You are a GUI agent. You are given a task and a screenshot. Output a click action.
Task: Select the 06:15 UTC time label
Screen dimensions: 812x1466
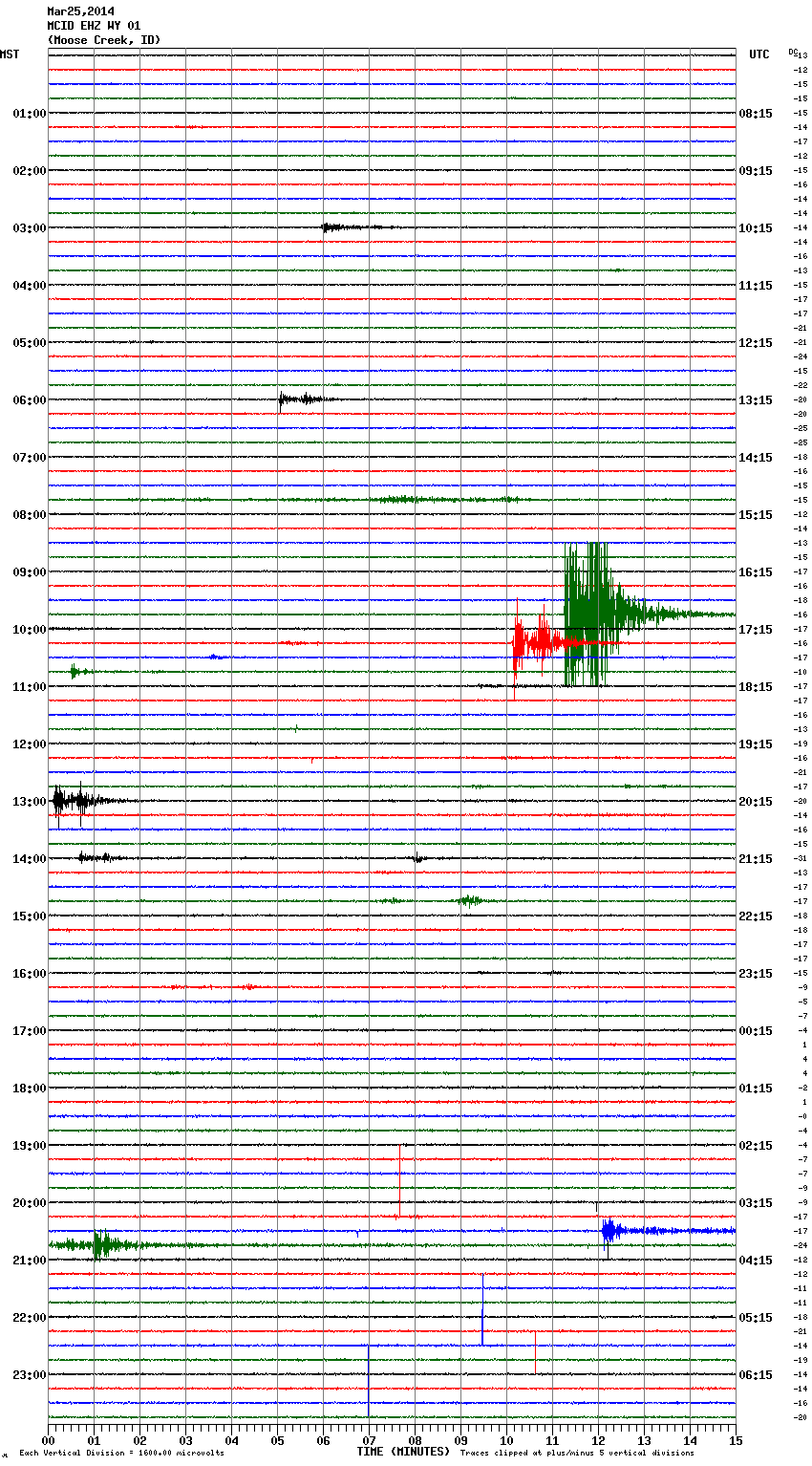[756, 1375]
